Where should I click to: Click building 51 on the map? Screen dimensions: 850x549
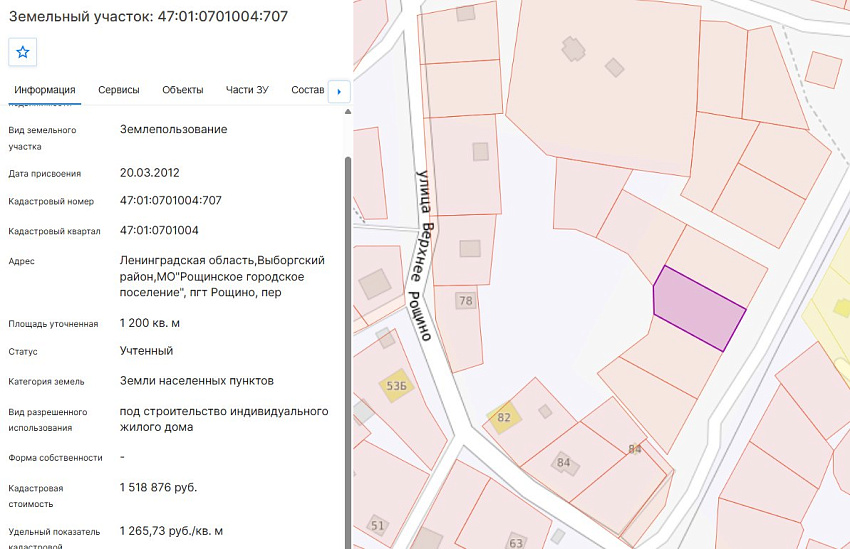(378, 525)
